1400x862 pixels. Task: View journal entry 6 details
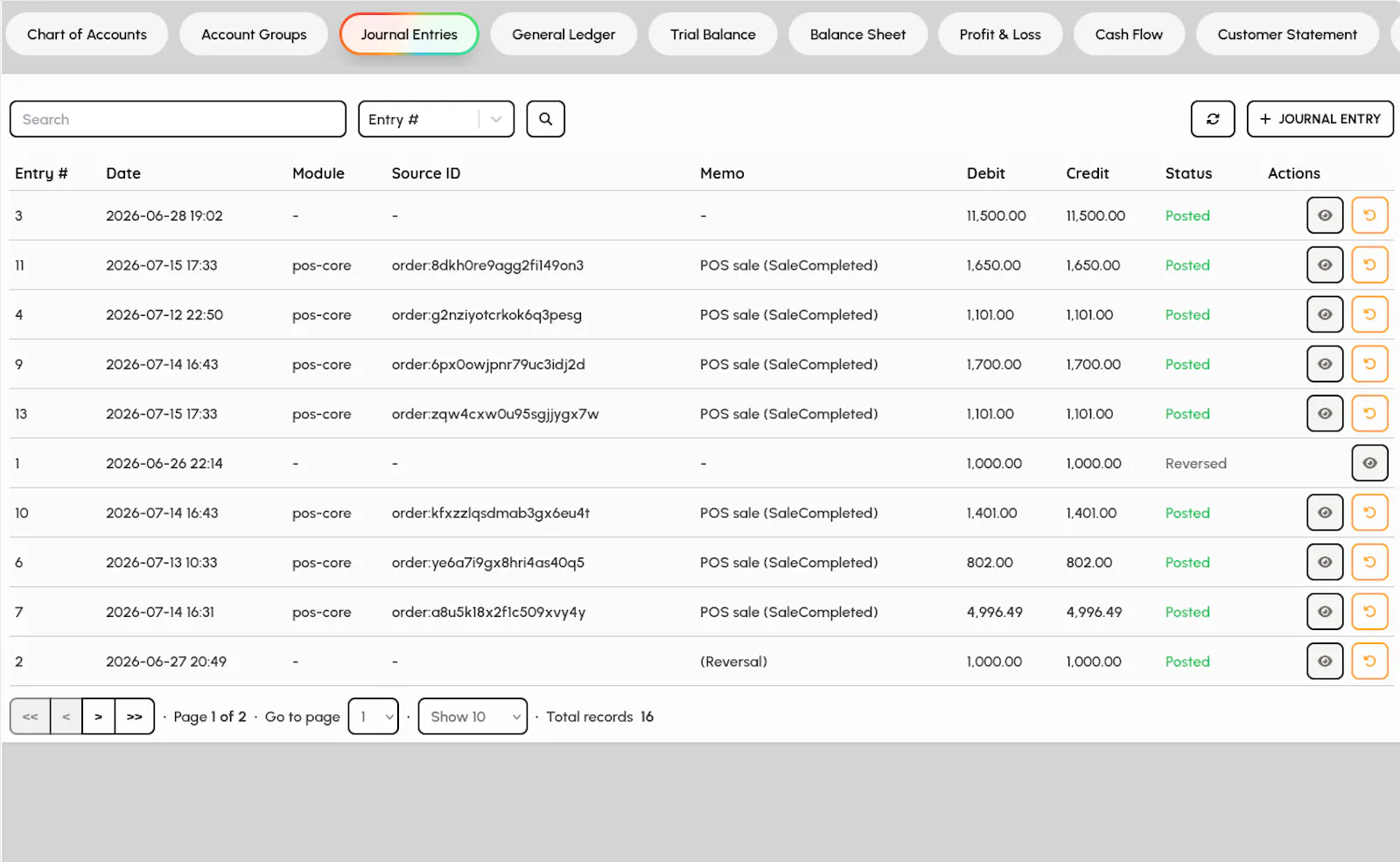pyautogui.click(x=1325, y=563)
